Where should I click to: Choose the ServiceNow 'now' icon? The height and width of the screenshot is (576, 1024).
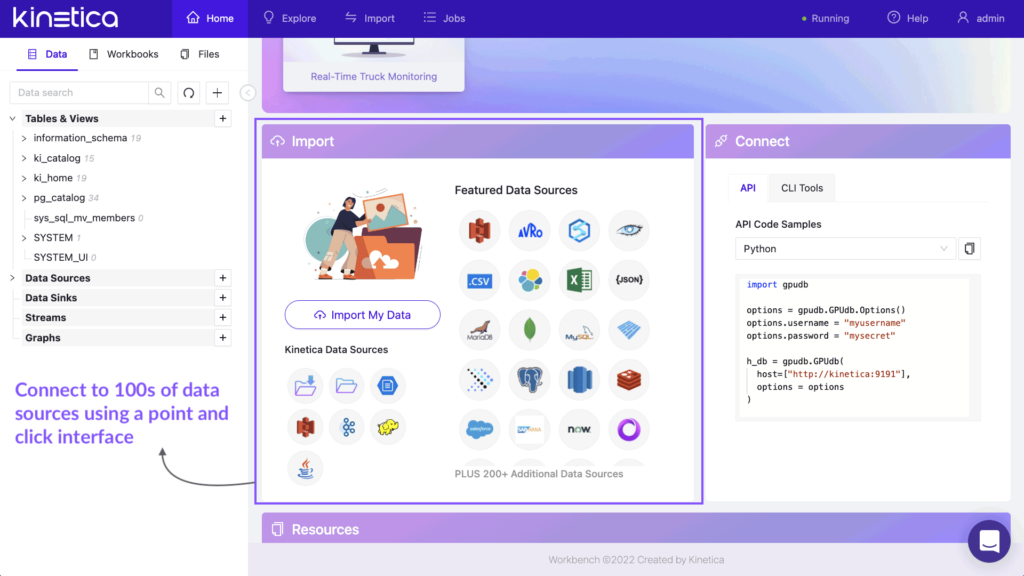(579, 430)
